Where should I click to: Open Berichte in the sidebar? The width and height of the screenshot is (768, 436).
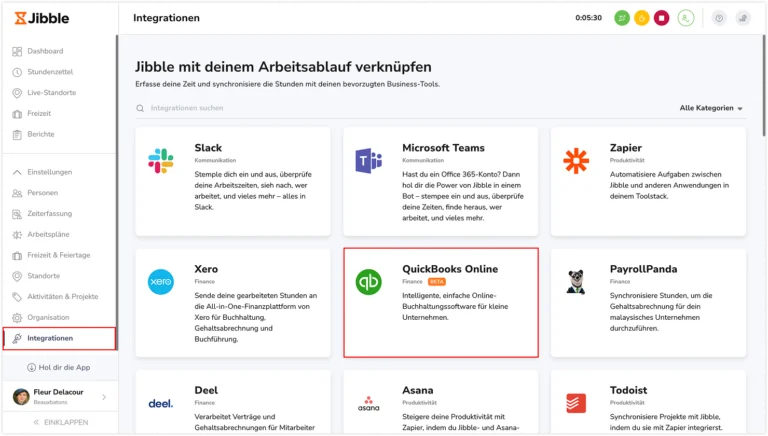(x=41, y=134)
